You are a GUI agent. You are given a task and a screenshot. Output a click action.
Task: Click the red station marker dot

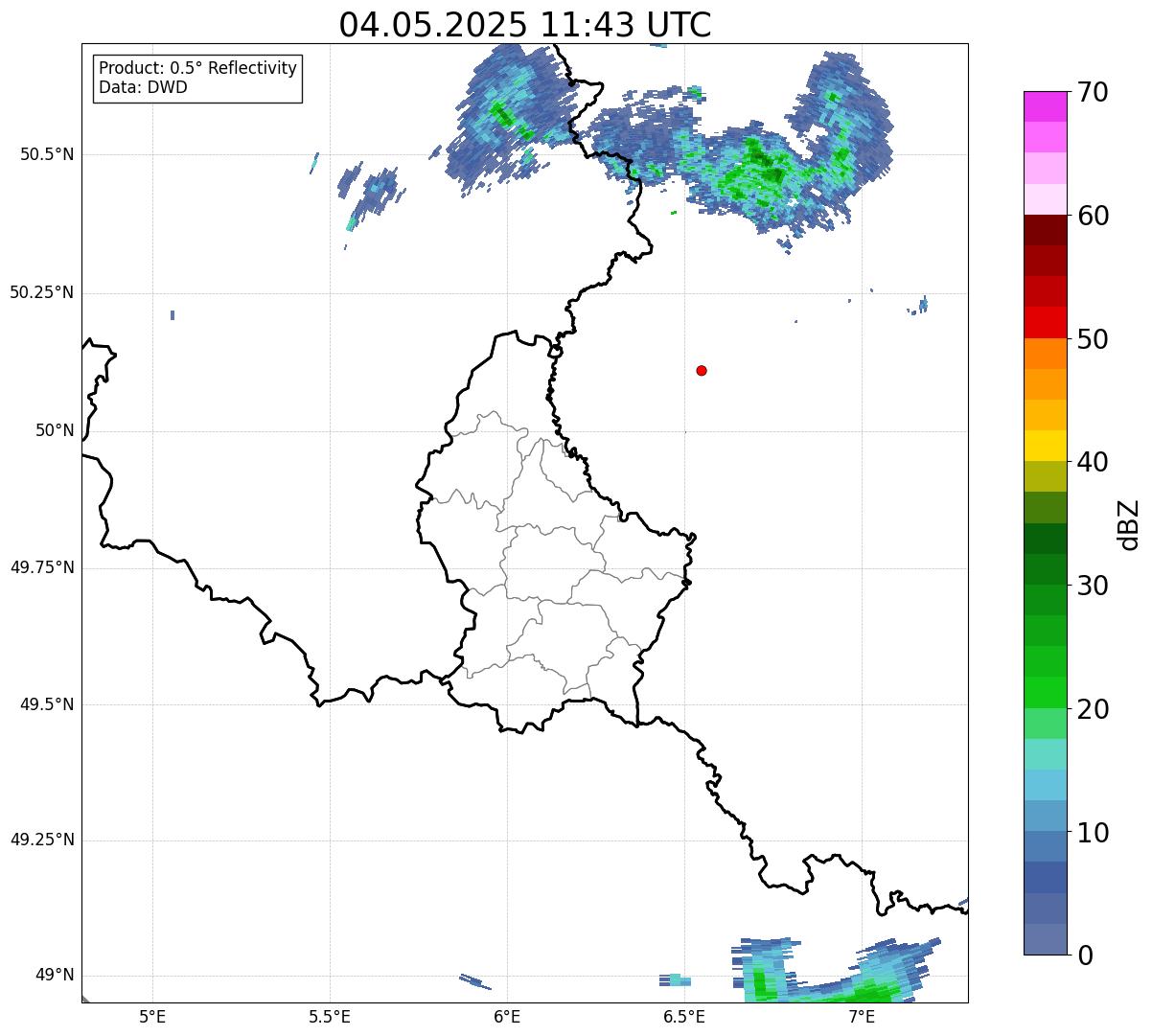pyautogui.click(x=702, y=370)
